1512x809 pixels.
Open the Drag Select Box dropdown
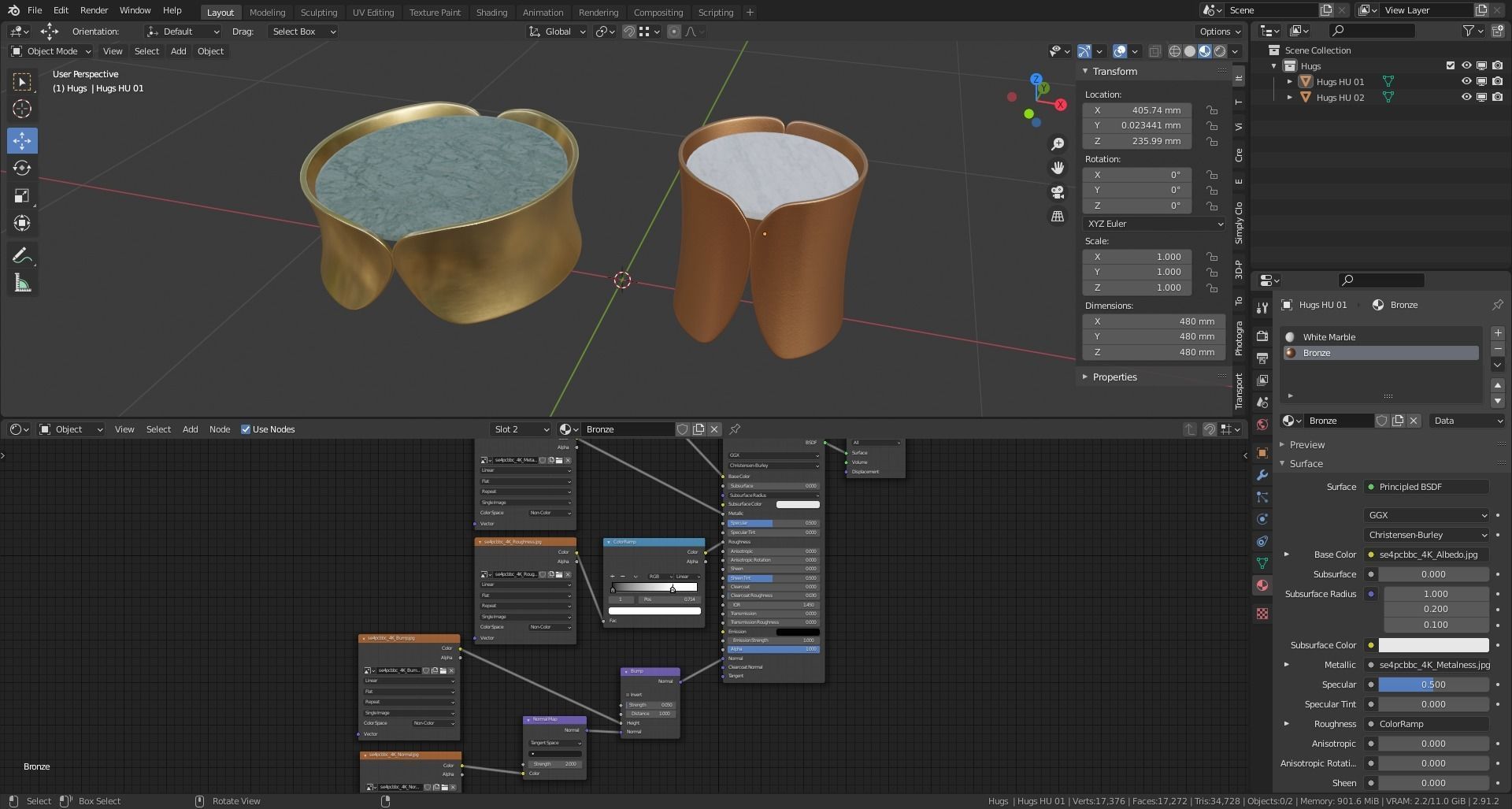pos(302,32)
